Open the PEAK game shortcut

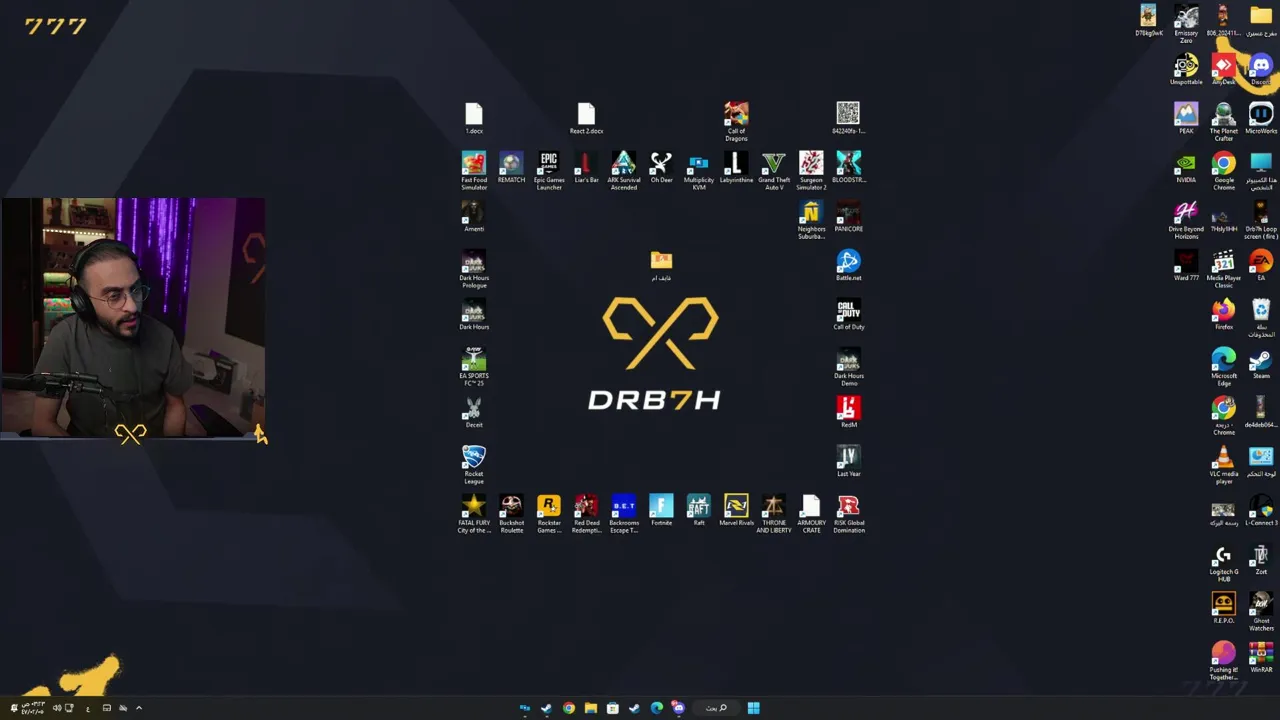pyautogui.click(x=1185, y=118)
